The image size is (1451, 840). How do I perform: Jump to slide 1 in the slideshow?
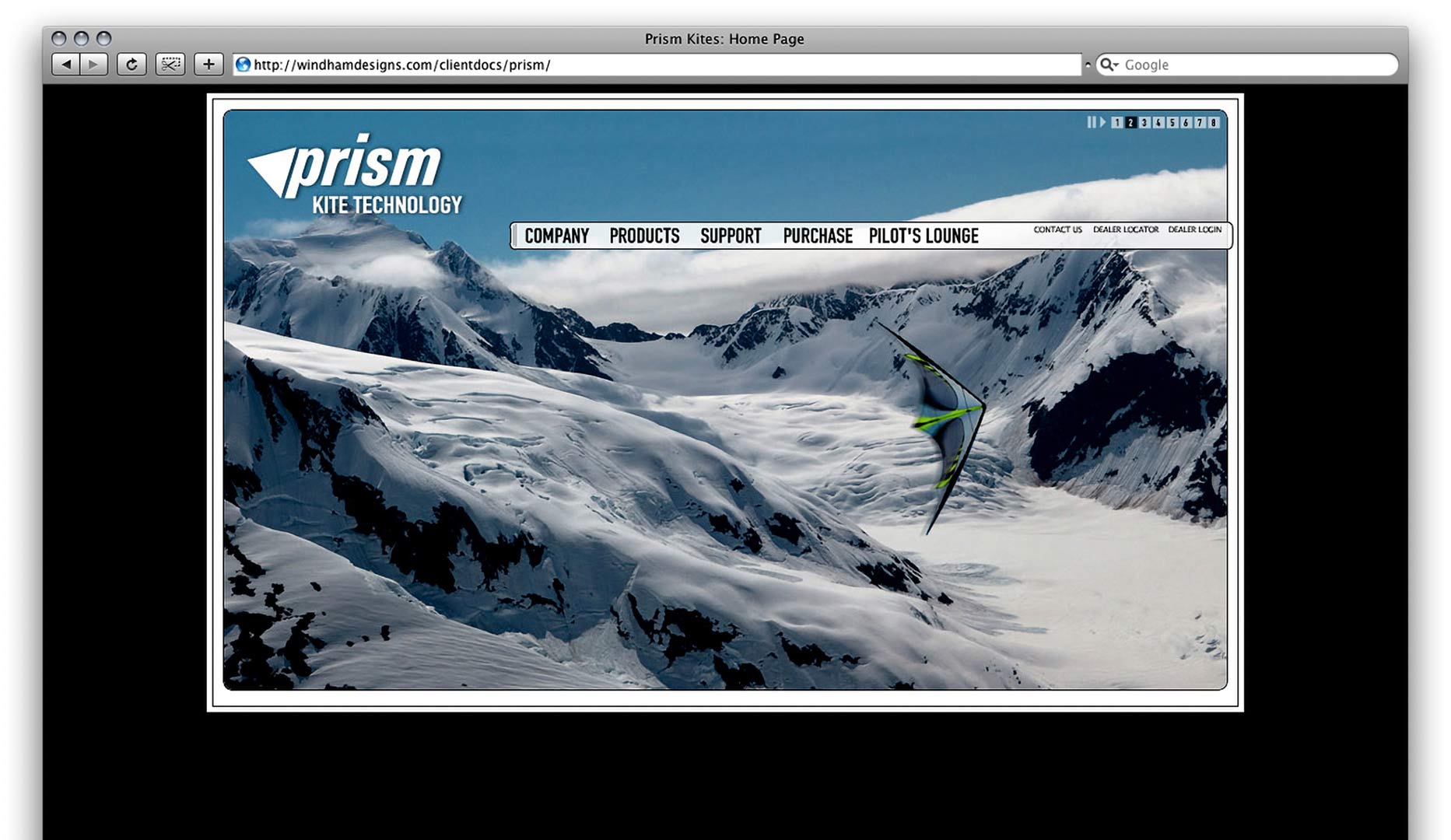(x=1117, y=123)
